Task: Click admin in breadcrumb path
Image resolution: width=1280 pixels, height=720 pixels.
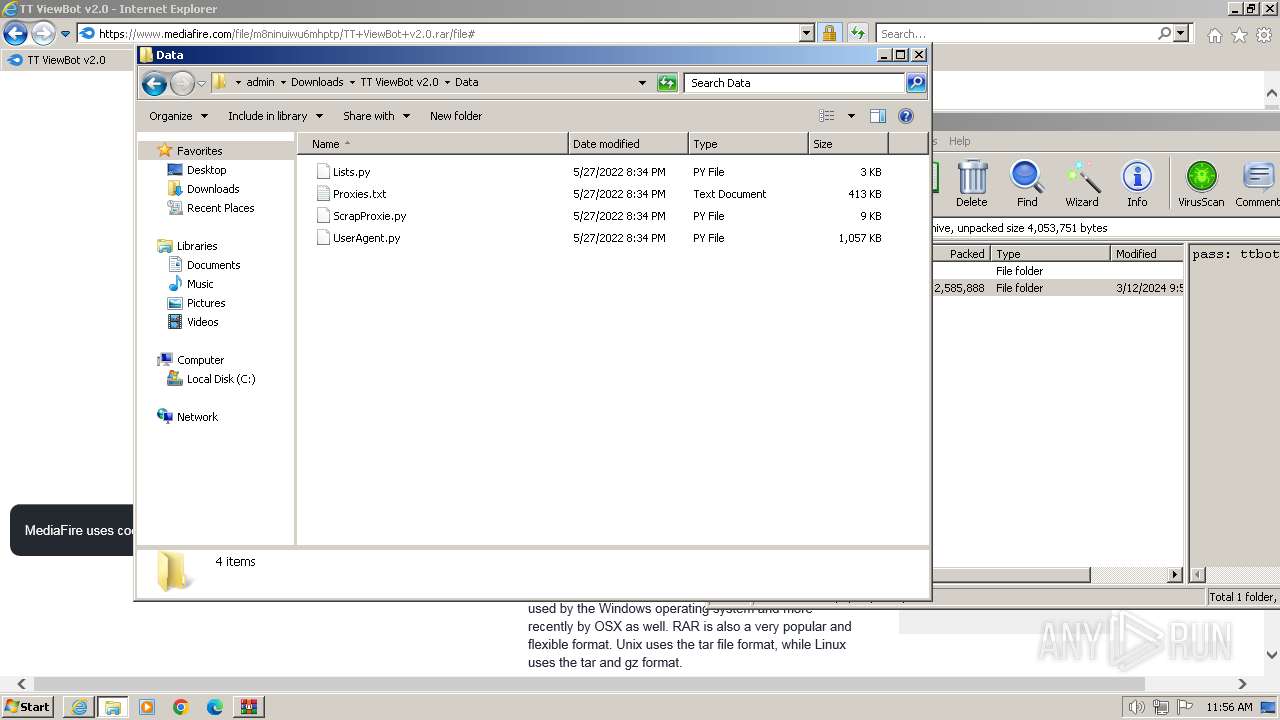Action: pos(260,83)
